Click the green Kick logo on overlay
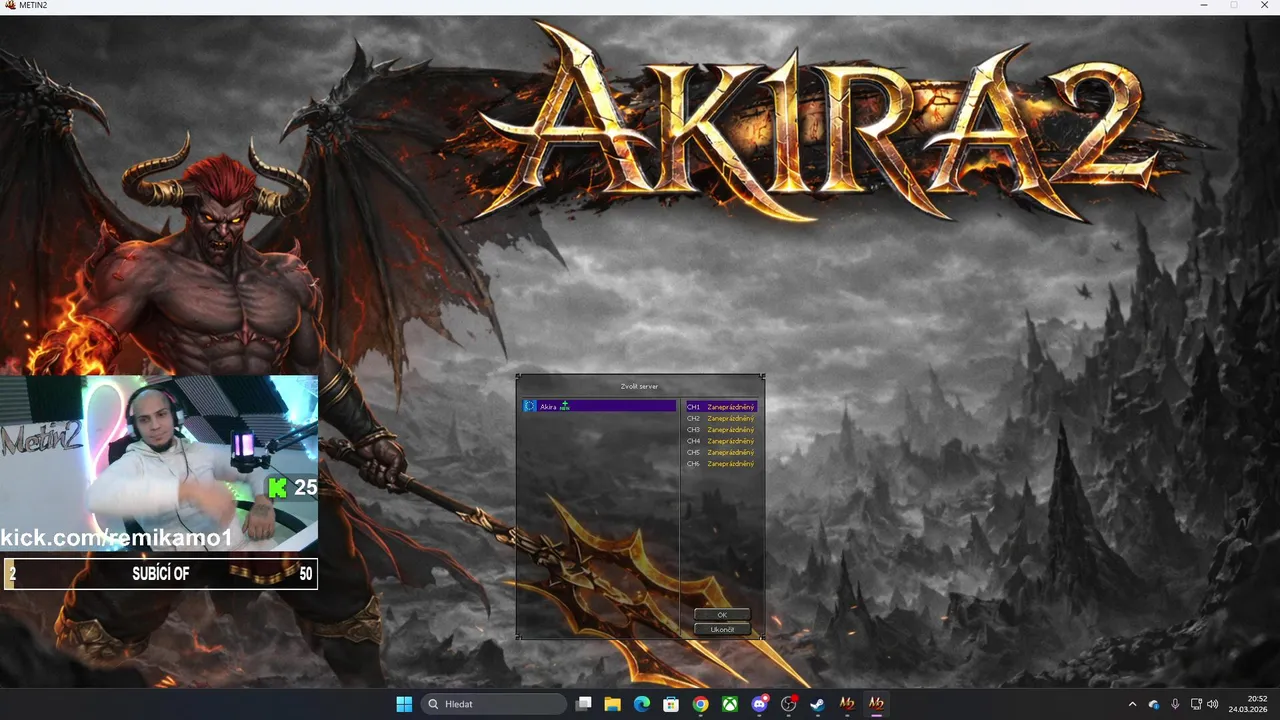This screenshot has height=720, width=1280. 278,487
